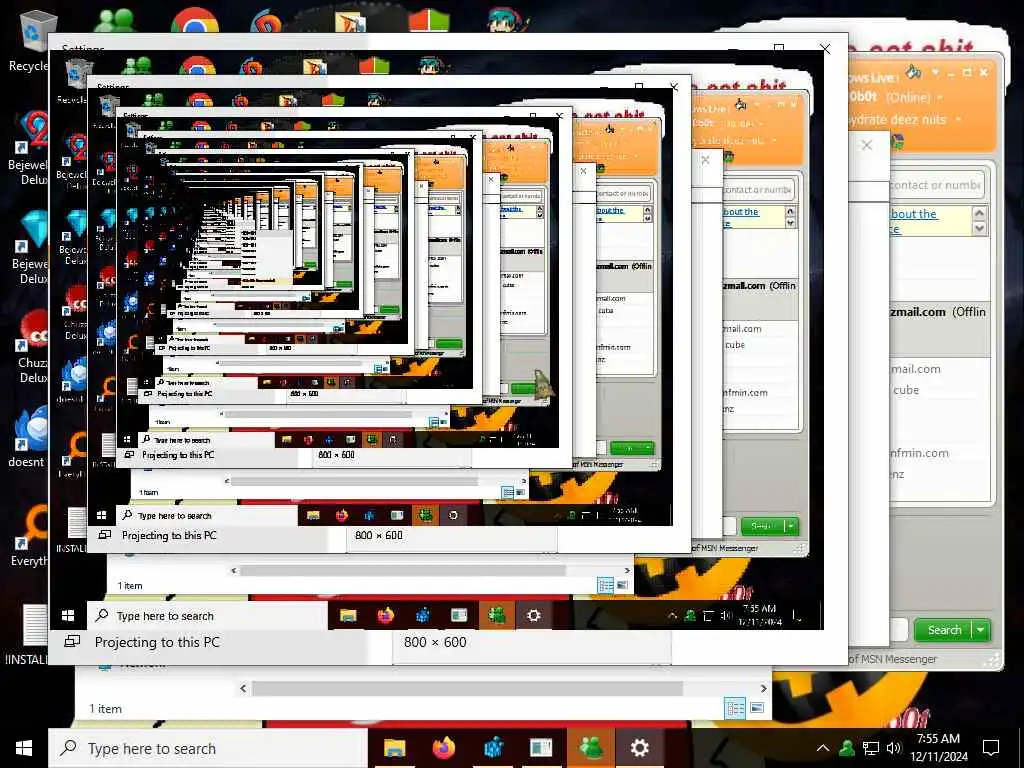Image resolution: width=1024 pixels, height=768 pixels.
Task: Open the Windows Start menu
Action: click(24, 748)
